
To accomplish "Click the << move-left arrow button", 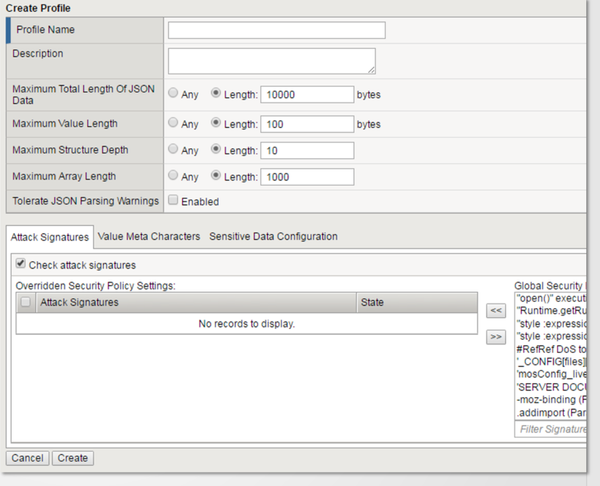I will pyautogui.click(x=495, y=311).
